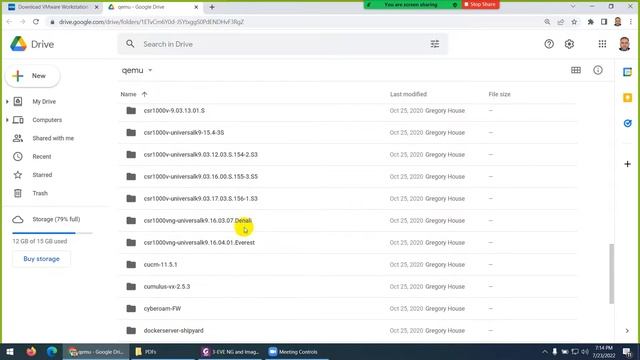Viewport: 640px width, 360px height.
Task: Open browser extensions puzzle icon
Action: tap(590, 22)
